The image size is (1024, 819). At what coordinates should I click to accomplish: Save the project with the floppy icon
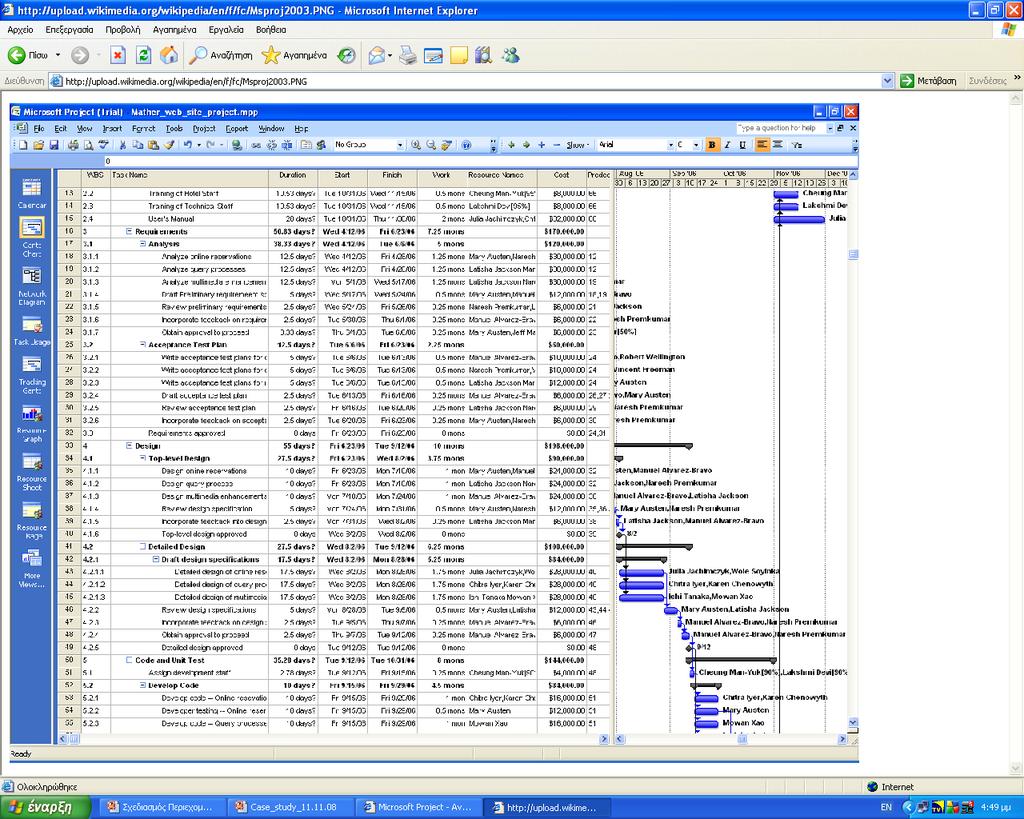tap(54, 145)
